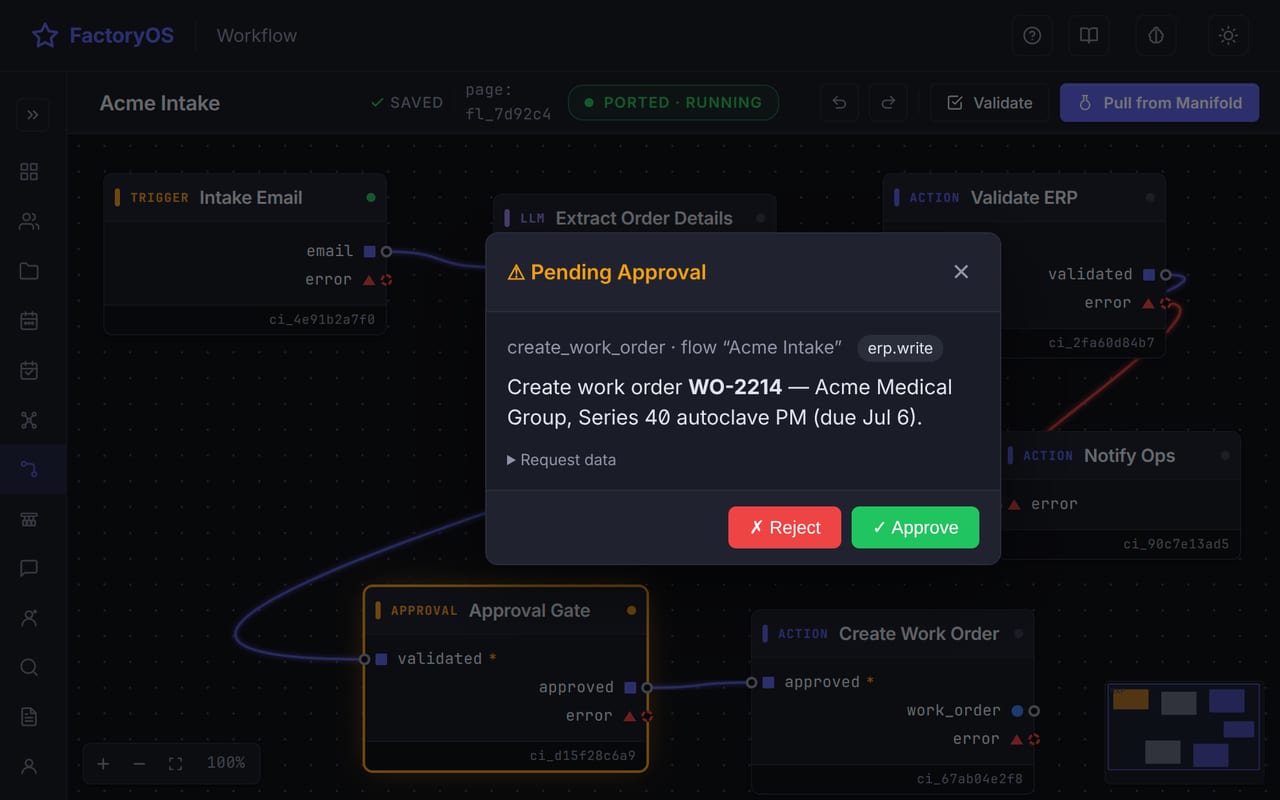Expand the sidebar with the double-chevron
The height and width of the screenshot is (800, 1280).
click(x=33, y=115)
